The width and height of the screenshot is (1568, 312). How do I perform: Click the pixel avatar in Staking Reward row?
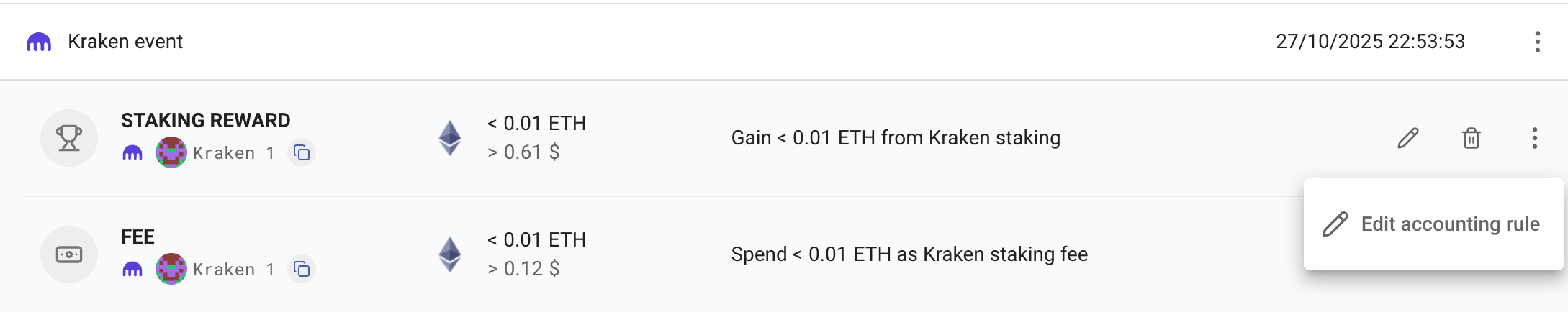pos(171,152)
